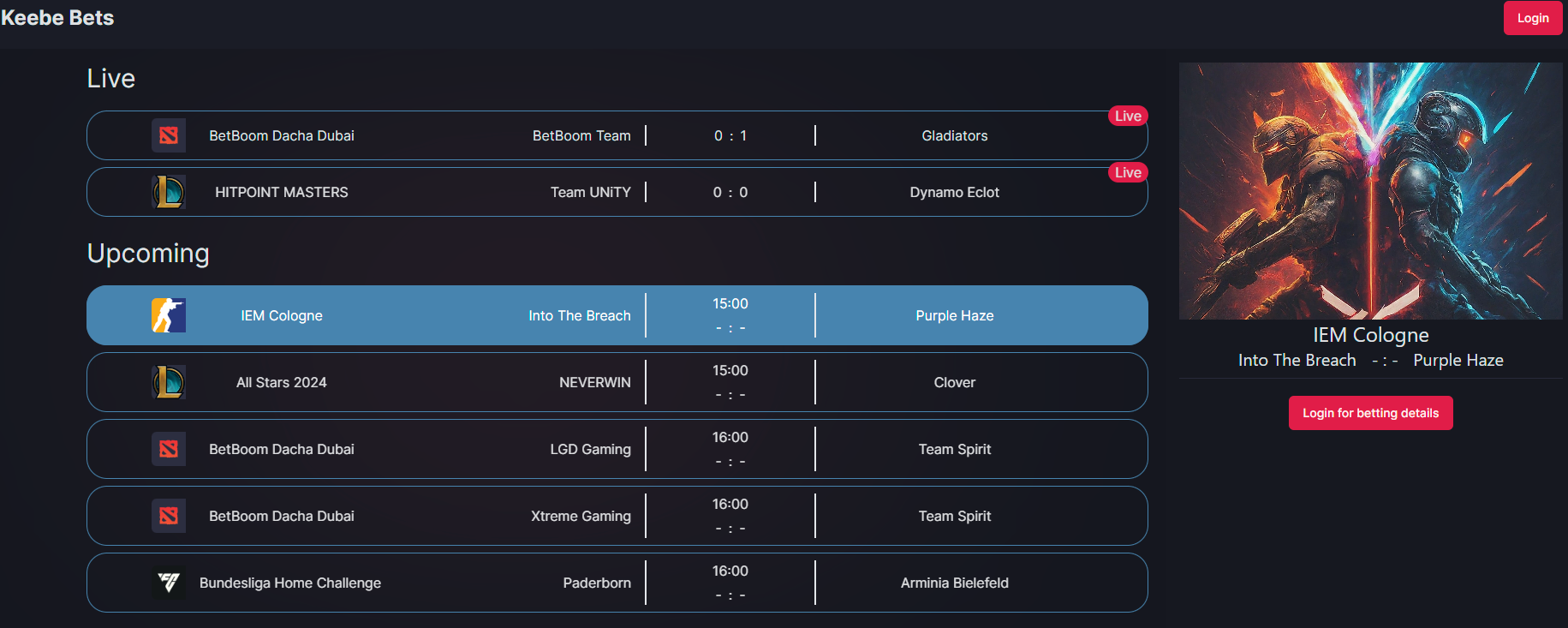Click 'Team Spirit' opposite Xtreme Gaming
This screenshot has height=628, width=1568.
point(955,516)
